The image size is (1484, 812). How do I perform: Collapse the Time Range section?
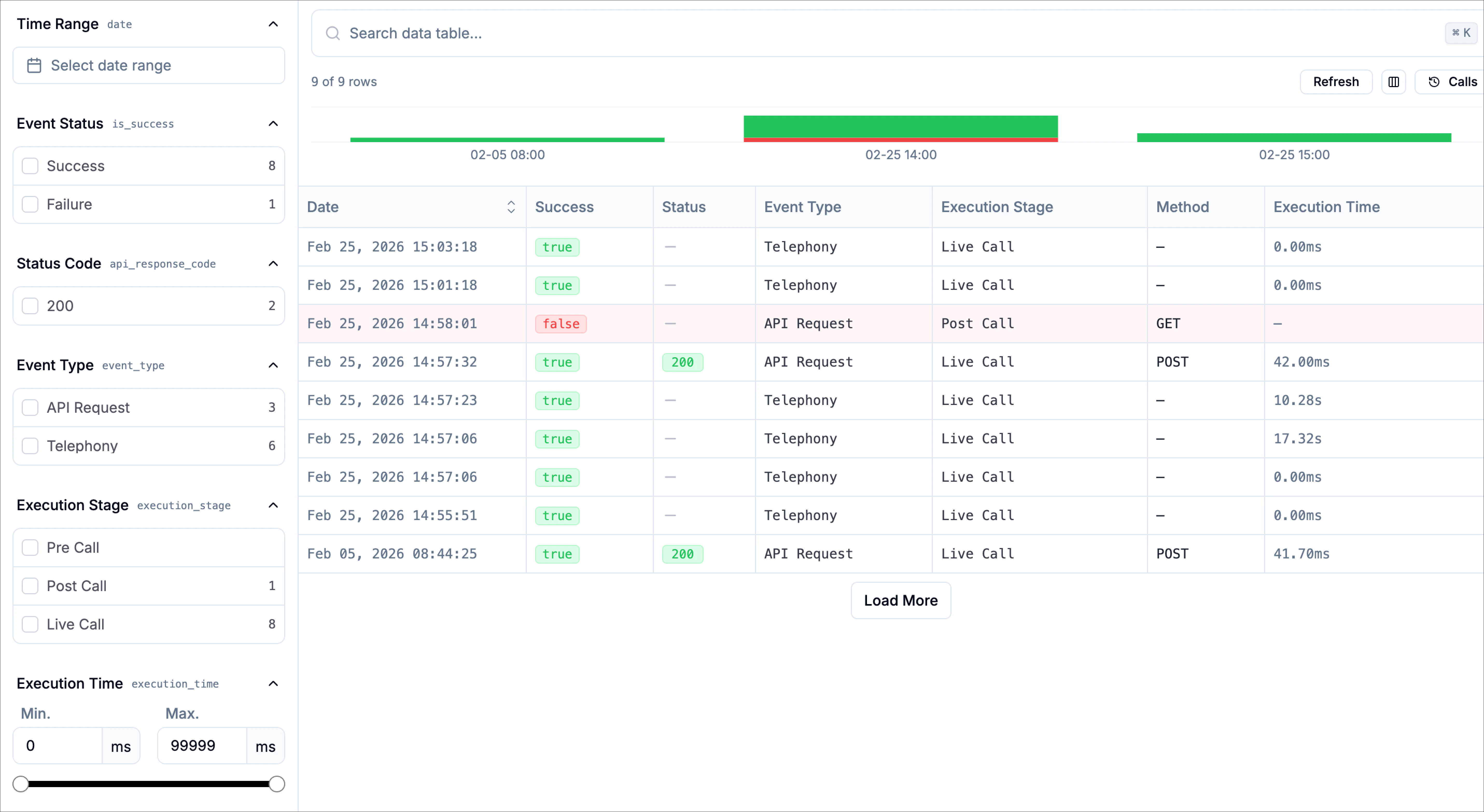[x=273, y=24]
